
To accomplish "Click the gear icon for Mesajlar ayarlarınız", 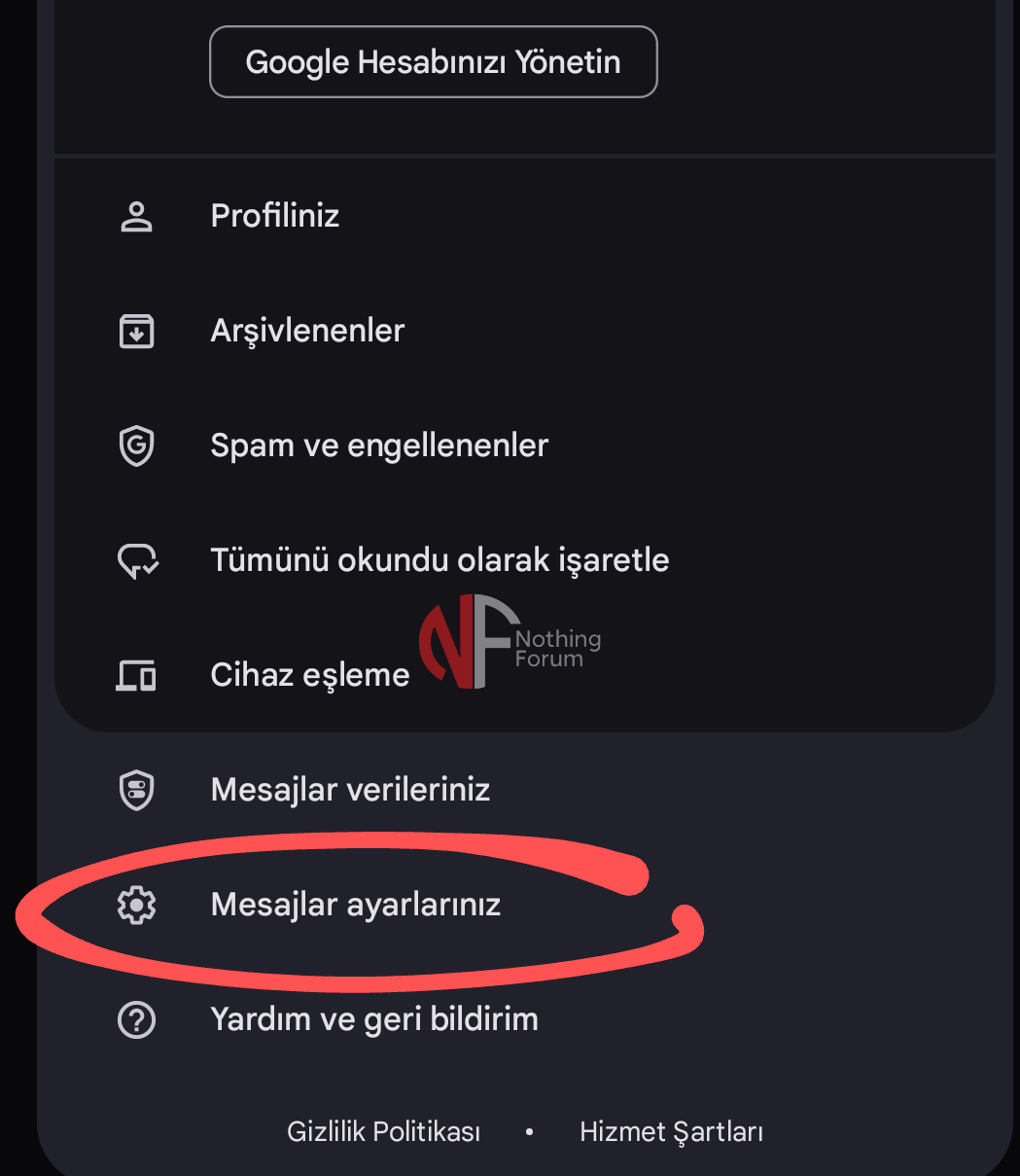I will 137,905.
